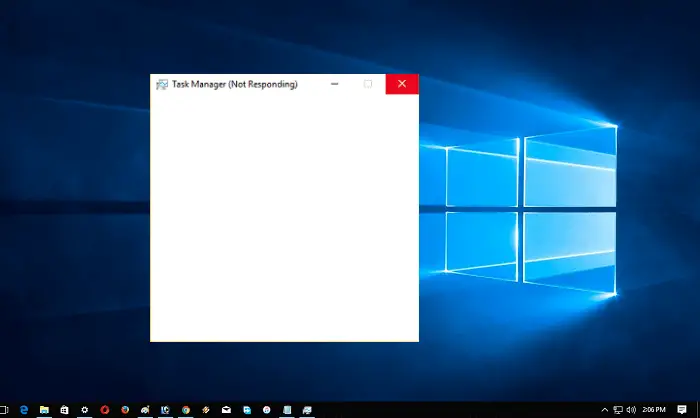Open the Mail envelope icon in taskbar
This screenshot has width=700, height=418.
tap(226, 410)
